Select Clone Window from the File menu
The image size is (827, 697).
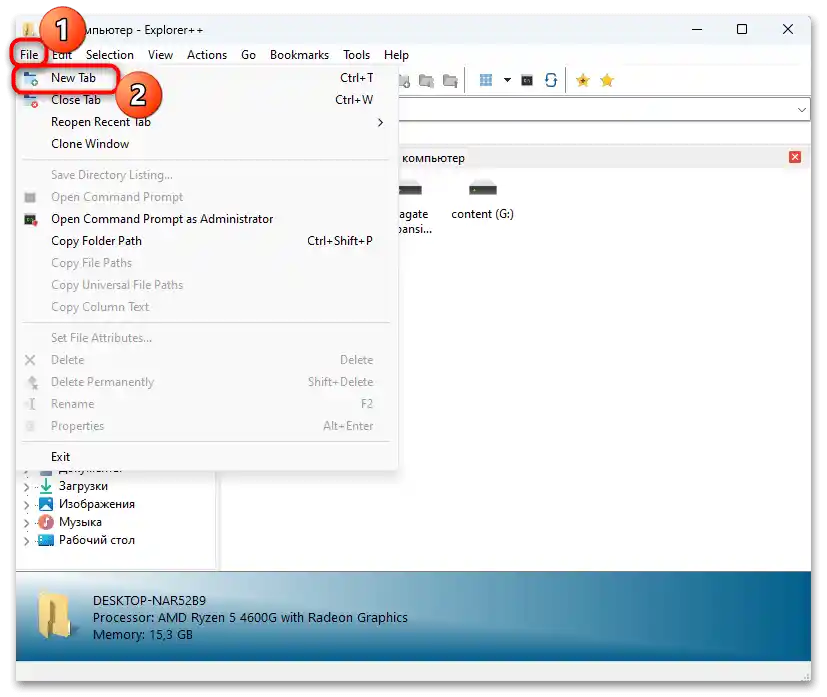click(90, 143)
